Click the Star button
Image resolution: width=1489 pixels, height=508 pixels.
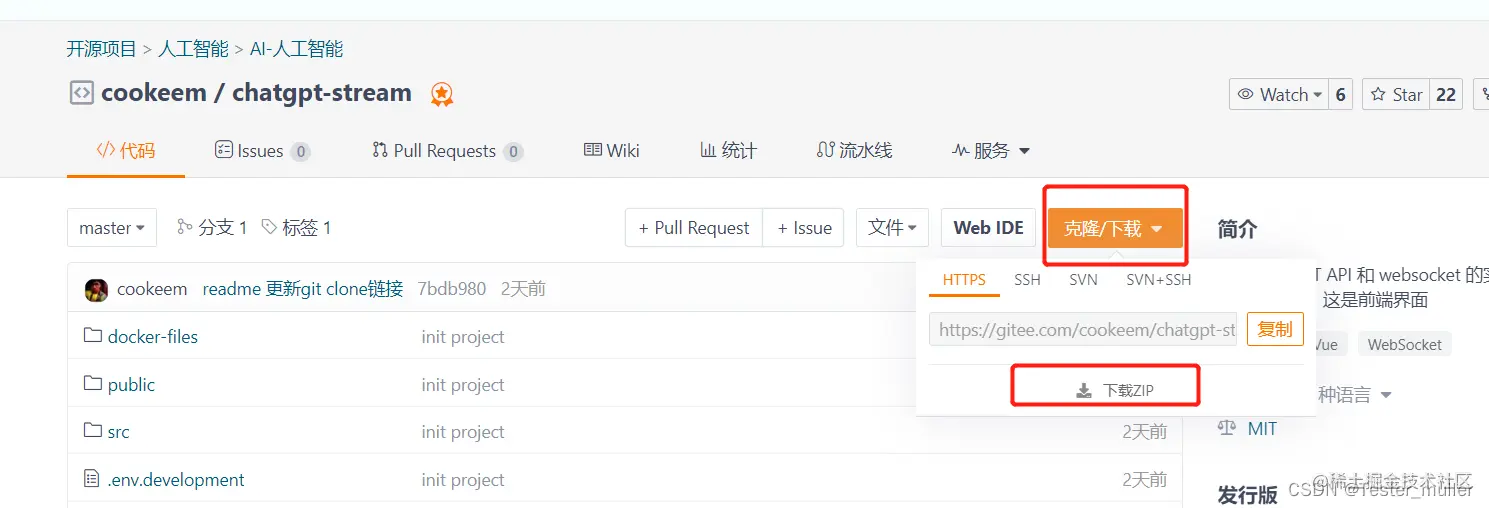1396,94
